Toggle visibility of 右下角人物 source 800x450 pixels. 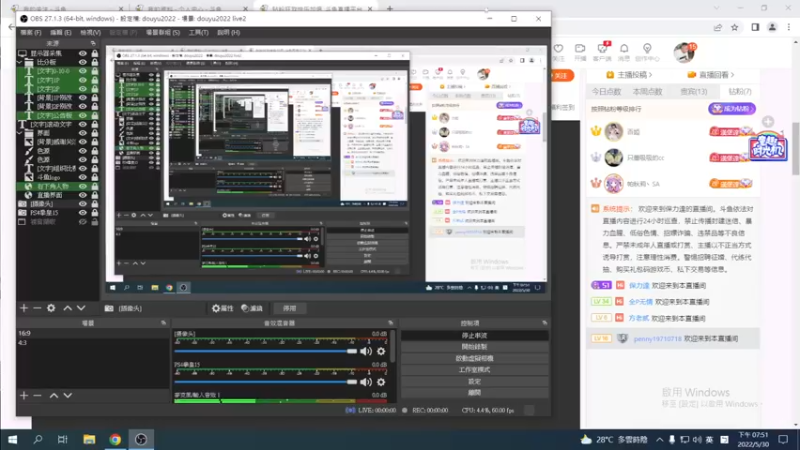point(82,186)
